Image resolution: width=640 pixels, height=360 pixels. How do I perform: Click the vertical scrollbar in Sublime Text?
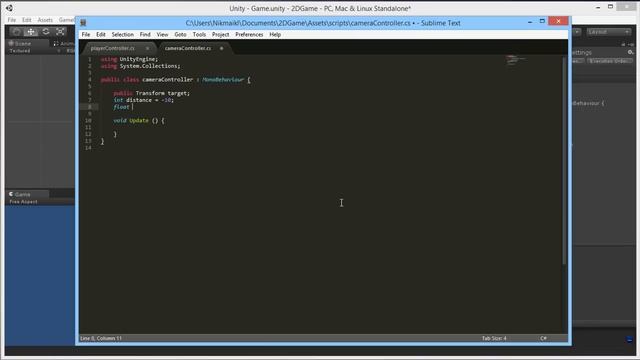564,160
